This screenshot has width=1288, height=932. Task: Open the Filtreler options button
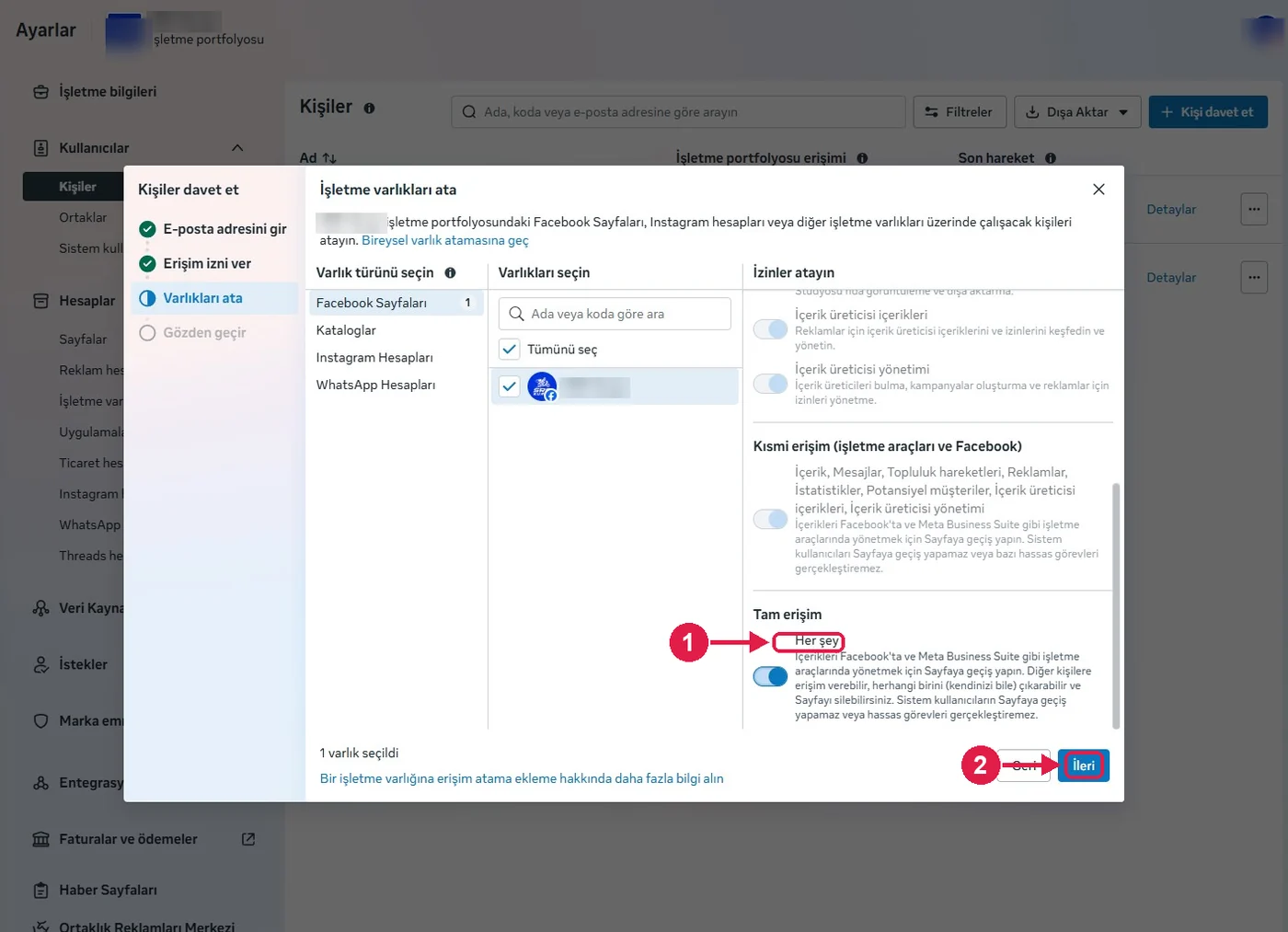pos(960,112)
